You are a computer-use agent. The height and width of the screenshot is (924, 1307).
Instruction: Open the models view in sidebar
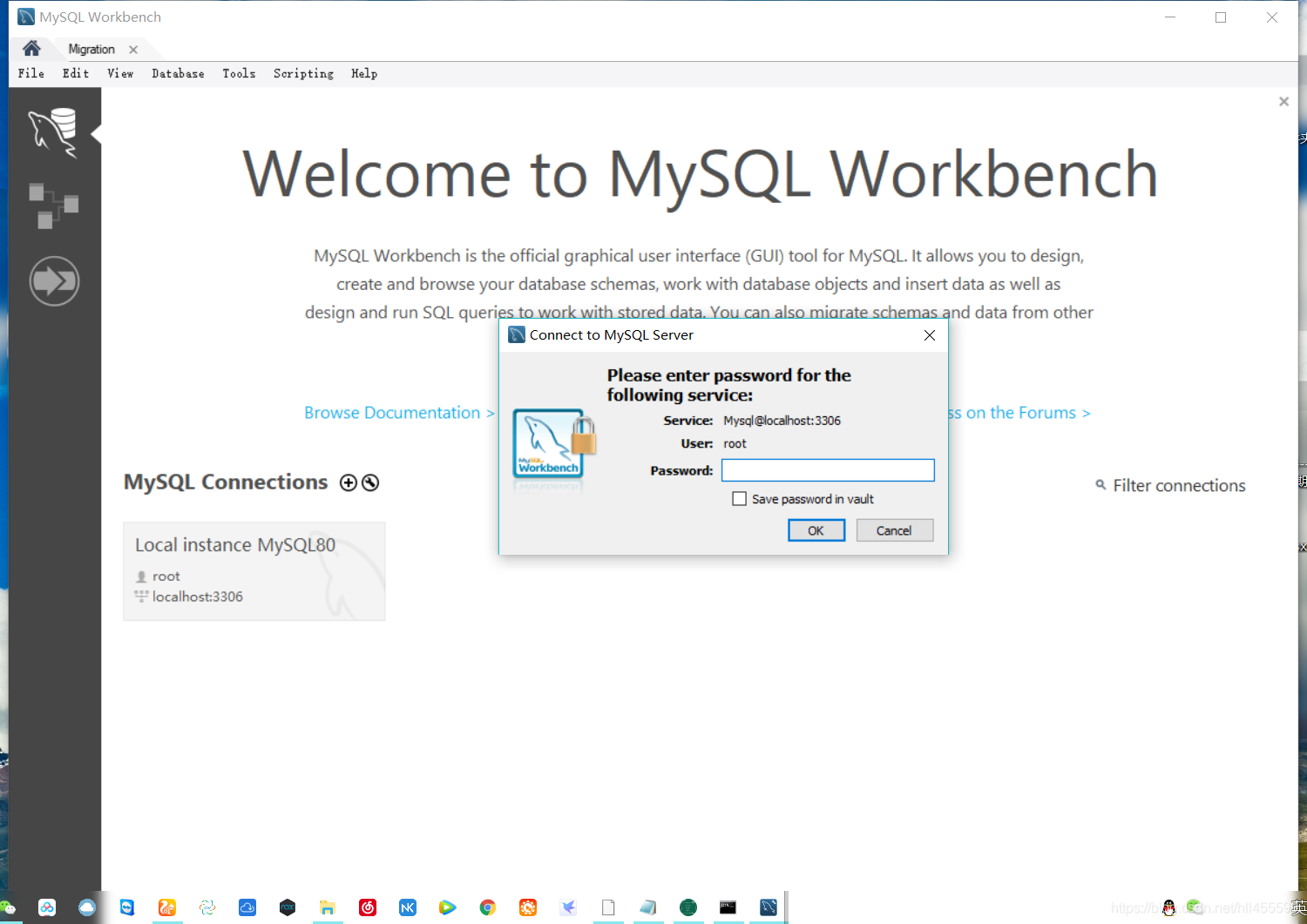53,206
